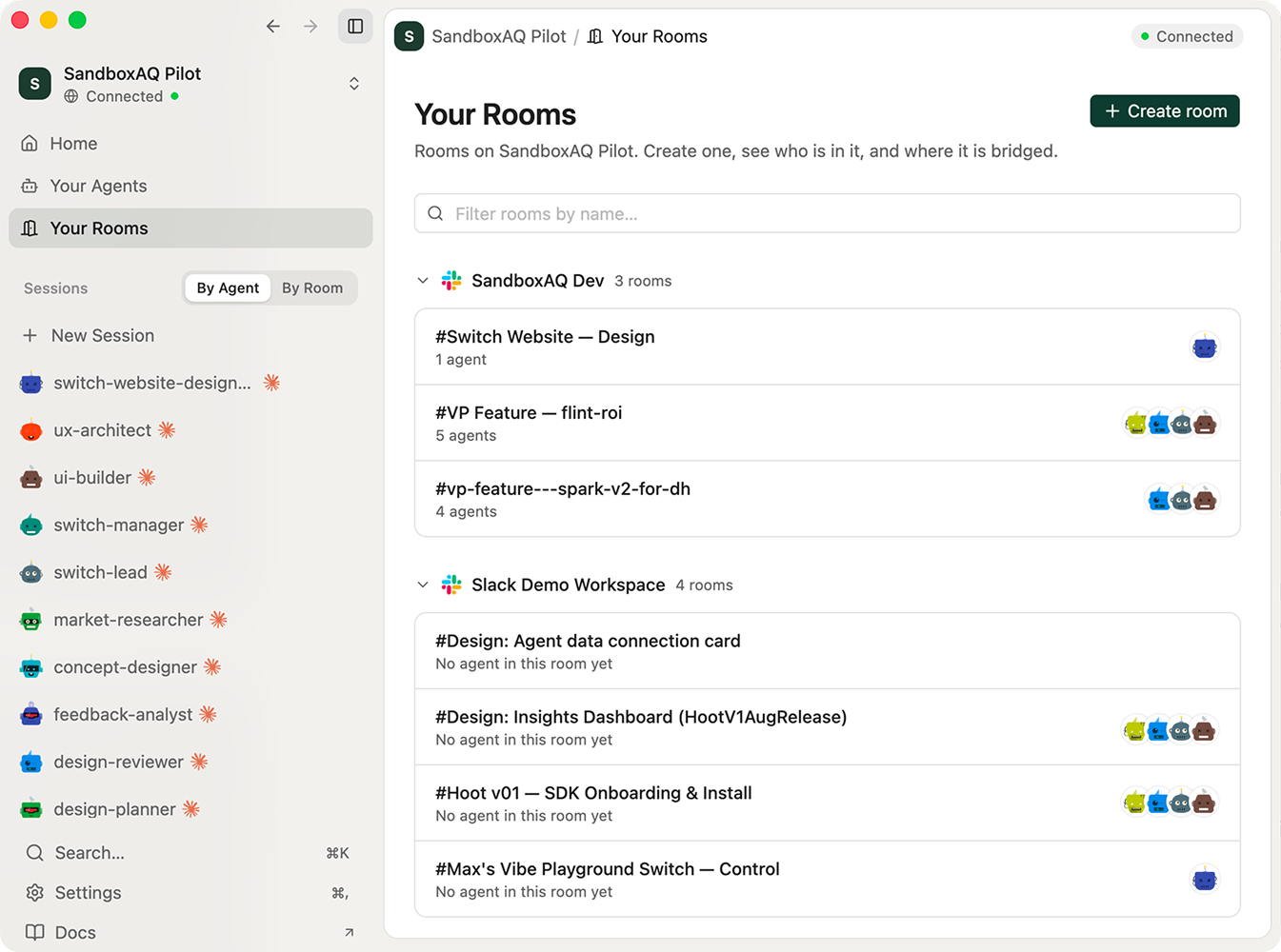Select Your Rooms in the sidebar
Screen dimensions: 1281x952
[190, 228]
